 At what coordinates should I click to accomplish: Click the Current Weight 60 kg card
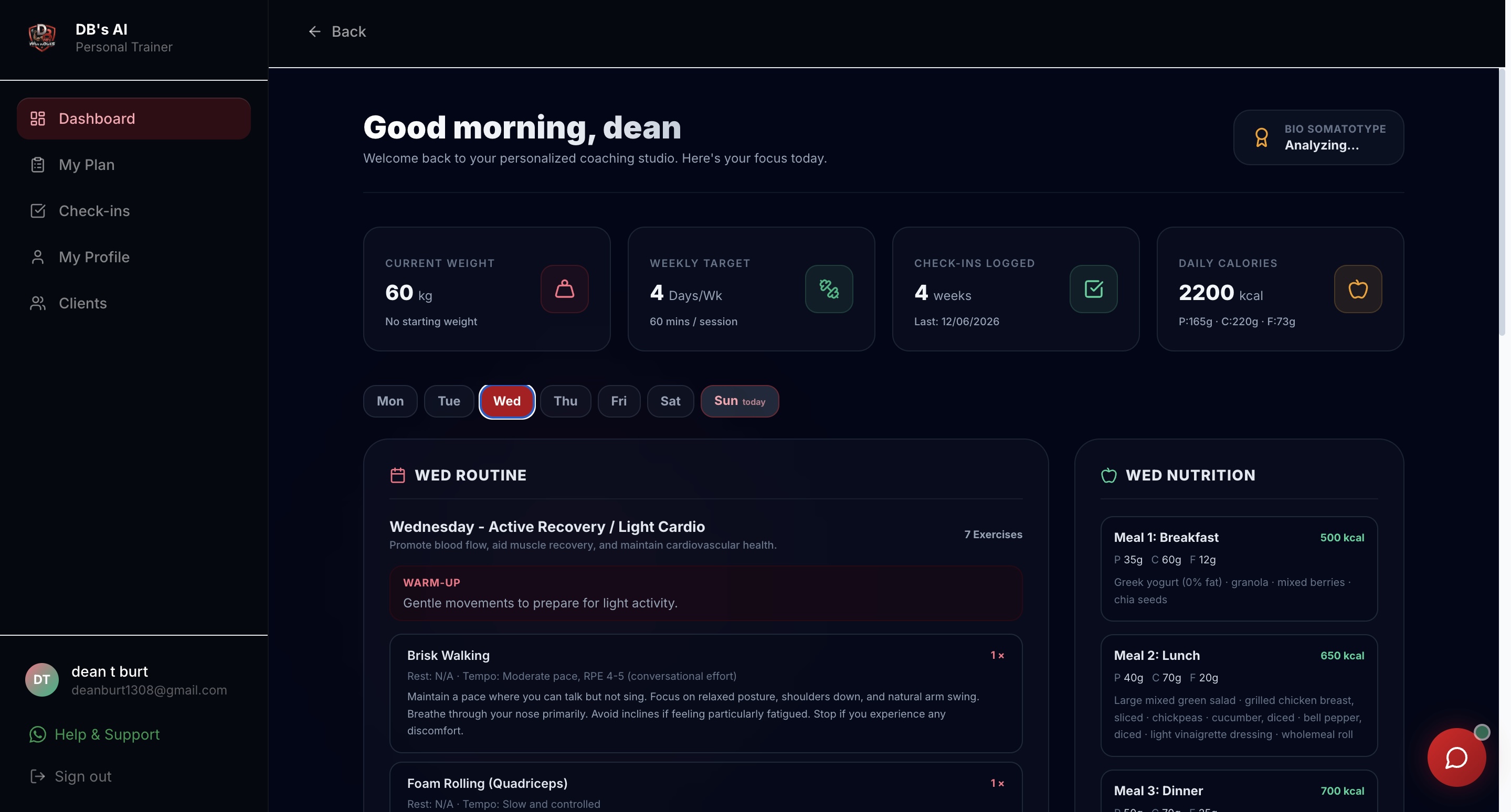[x=487, y=289]
